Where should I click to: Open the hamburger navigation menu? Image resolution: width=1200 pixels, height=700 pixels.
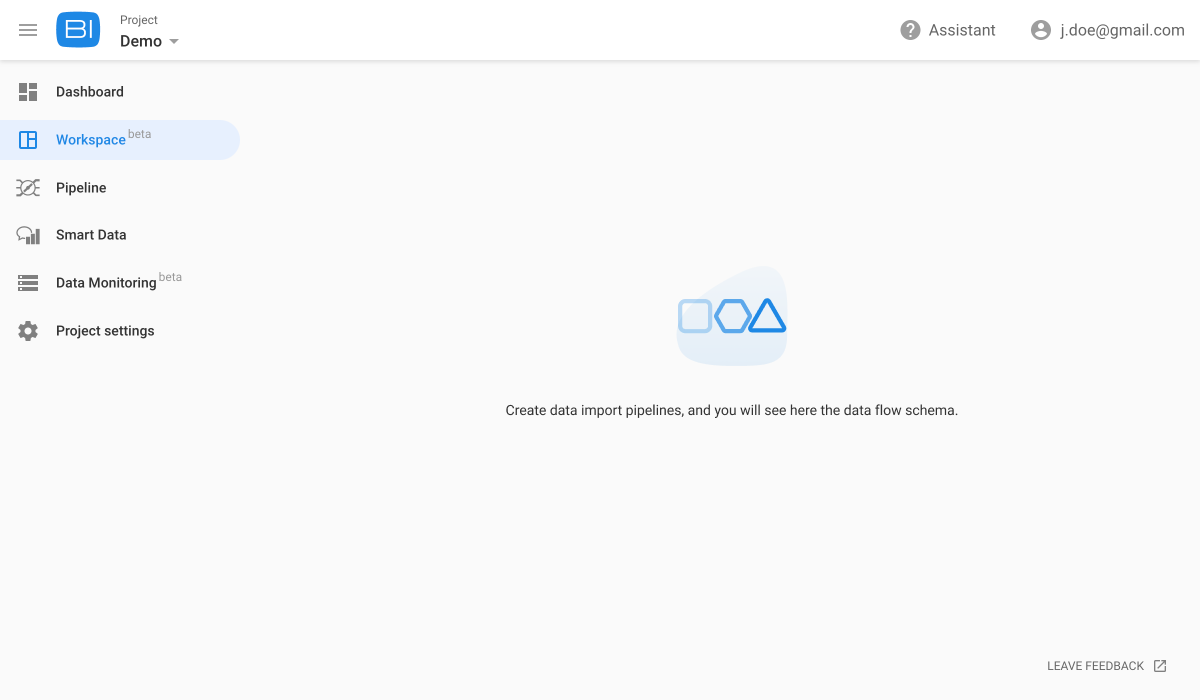(28, 30)
